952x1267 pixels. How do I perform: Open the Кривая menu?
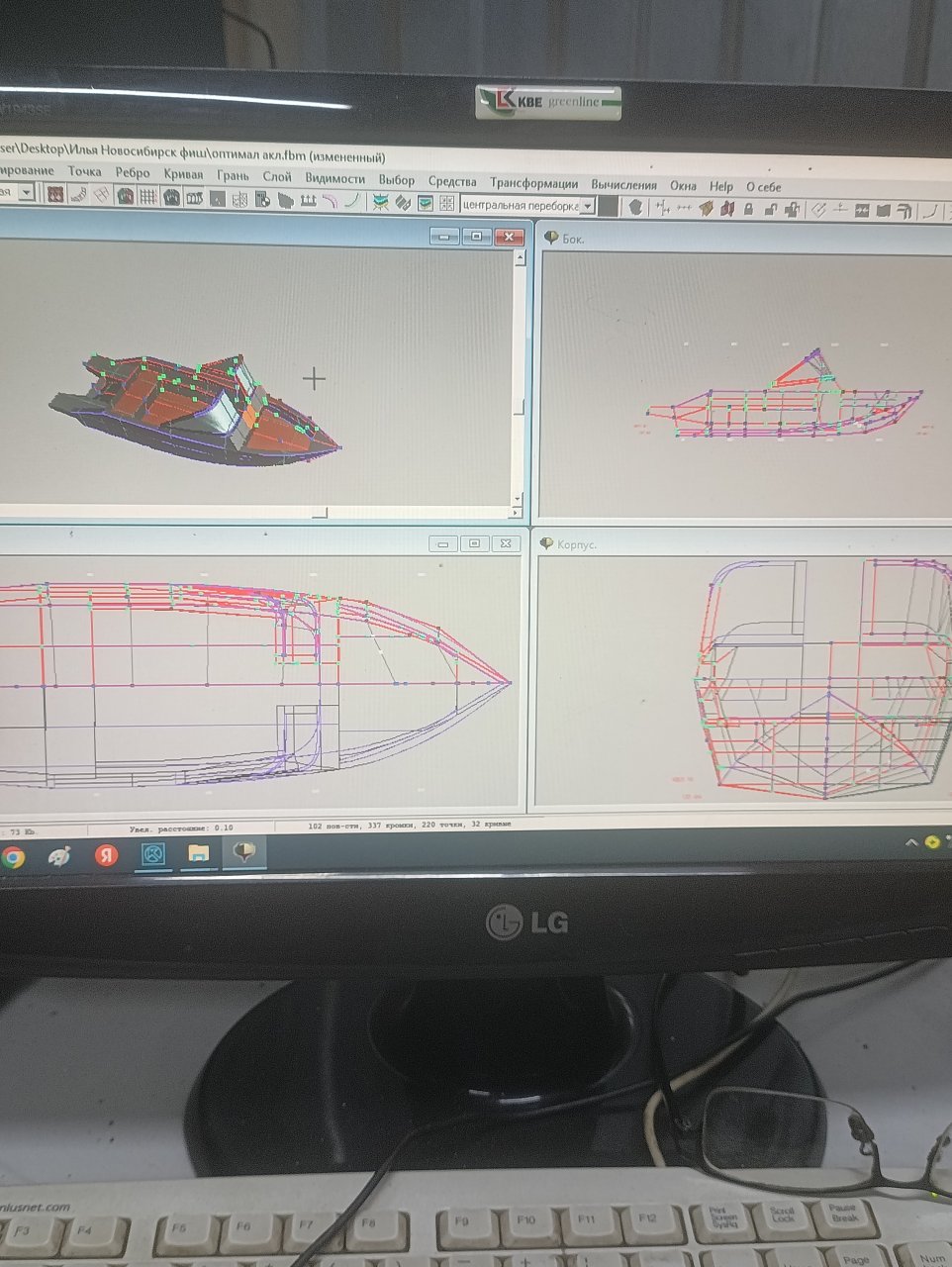point(183,174)
